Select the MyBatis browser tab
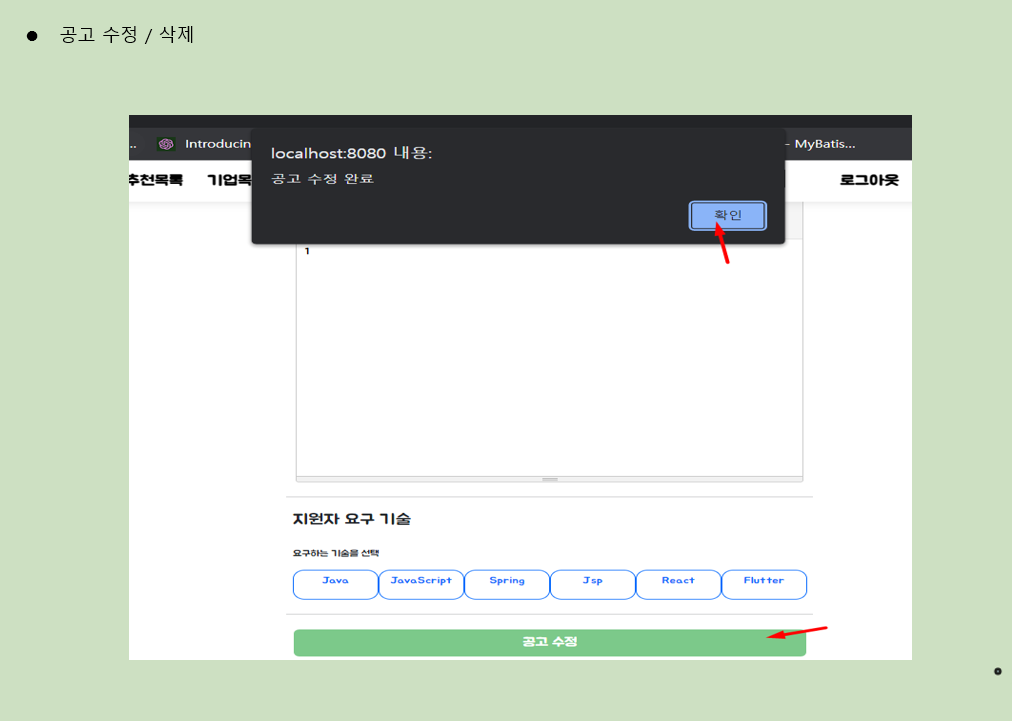Screen dimensions: 1012x721 pyautogui.click(x=823, y=143)
